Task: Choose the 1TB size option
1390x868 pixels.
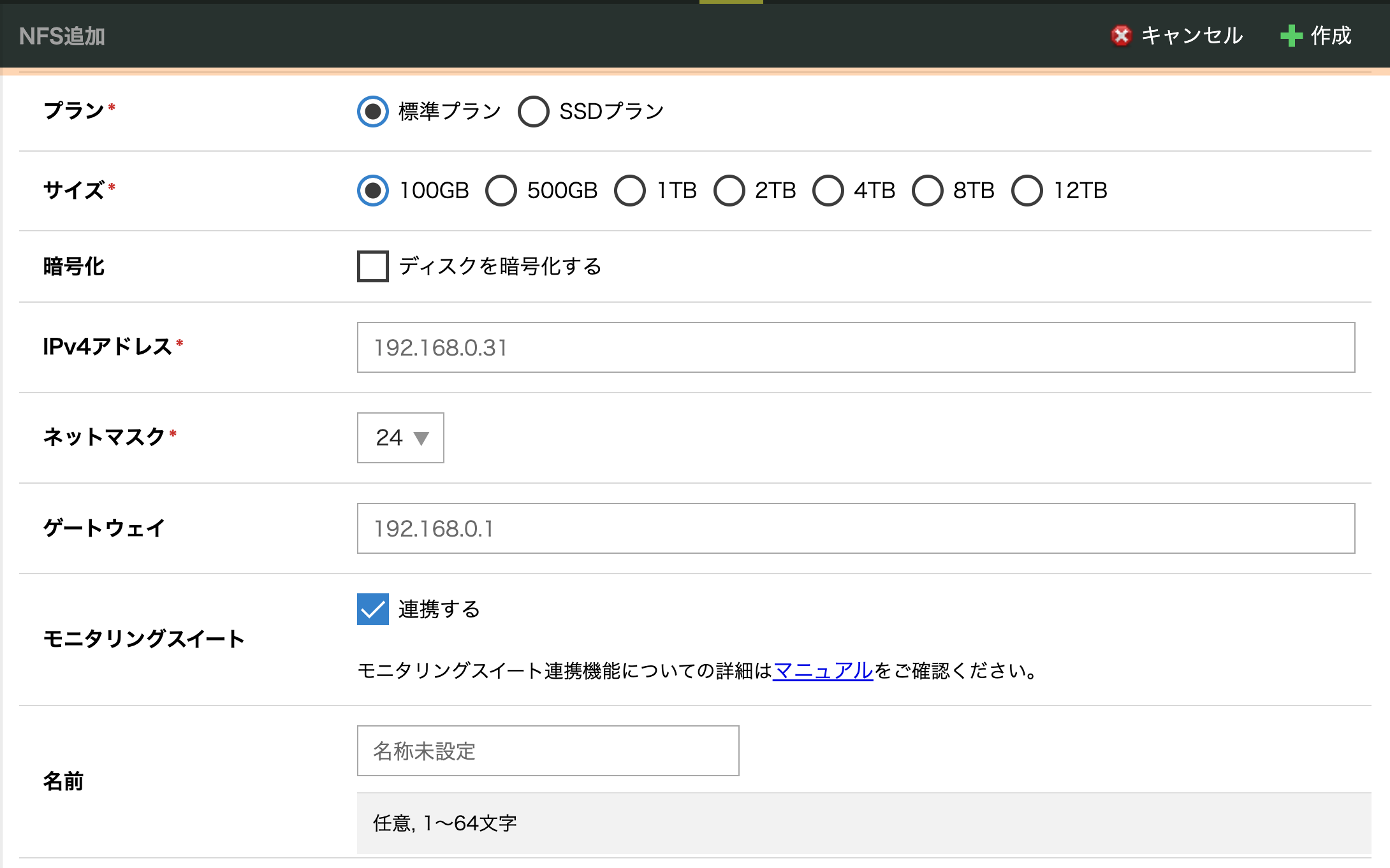Action: (x=630, y=191)
